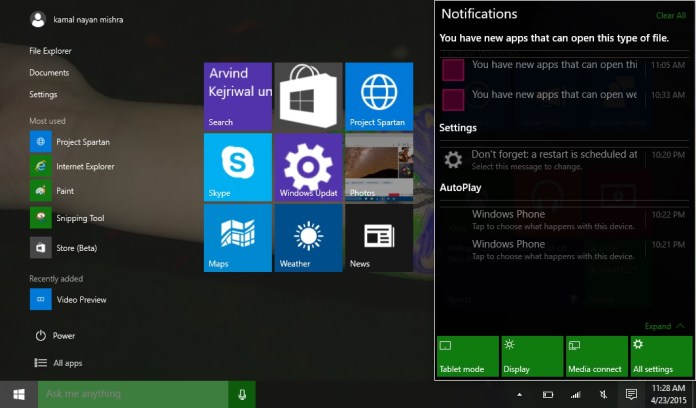696x408 pixels.
Task: Open the 10:21 PM Windows Phone notification
Action: 564,250
